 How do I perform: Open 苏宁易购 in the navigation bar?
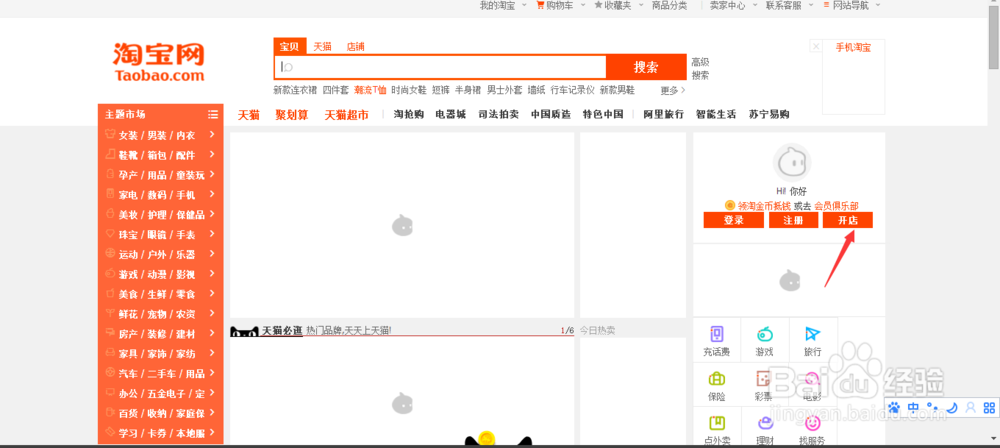(769, 115)
